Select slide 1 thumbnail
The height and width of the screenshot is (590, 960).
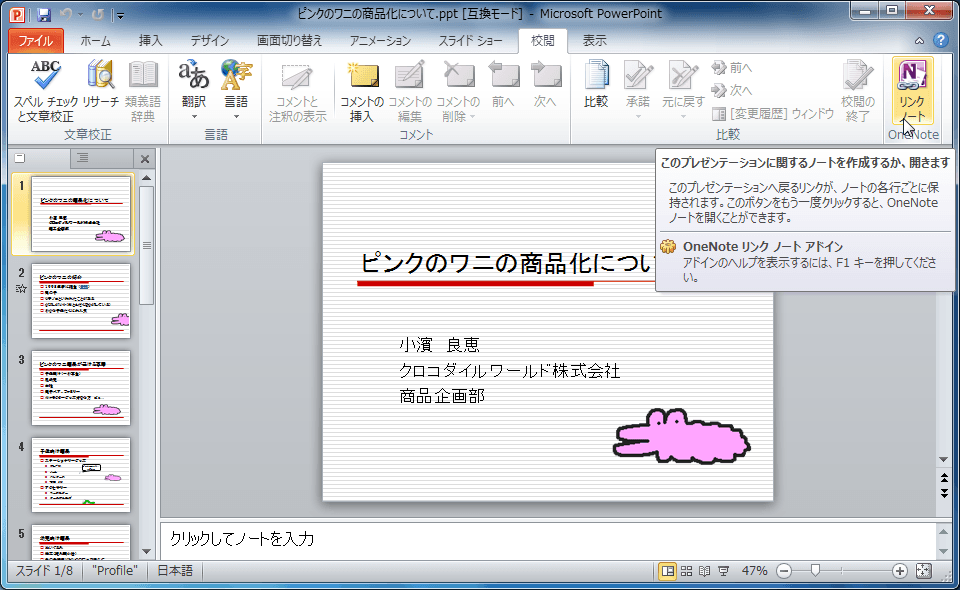coord(81,214)
